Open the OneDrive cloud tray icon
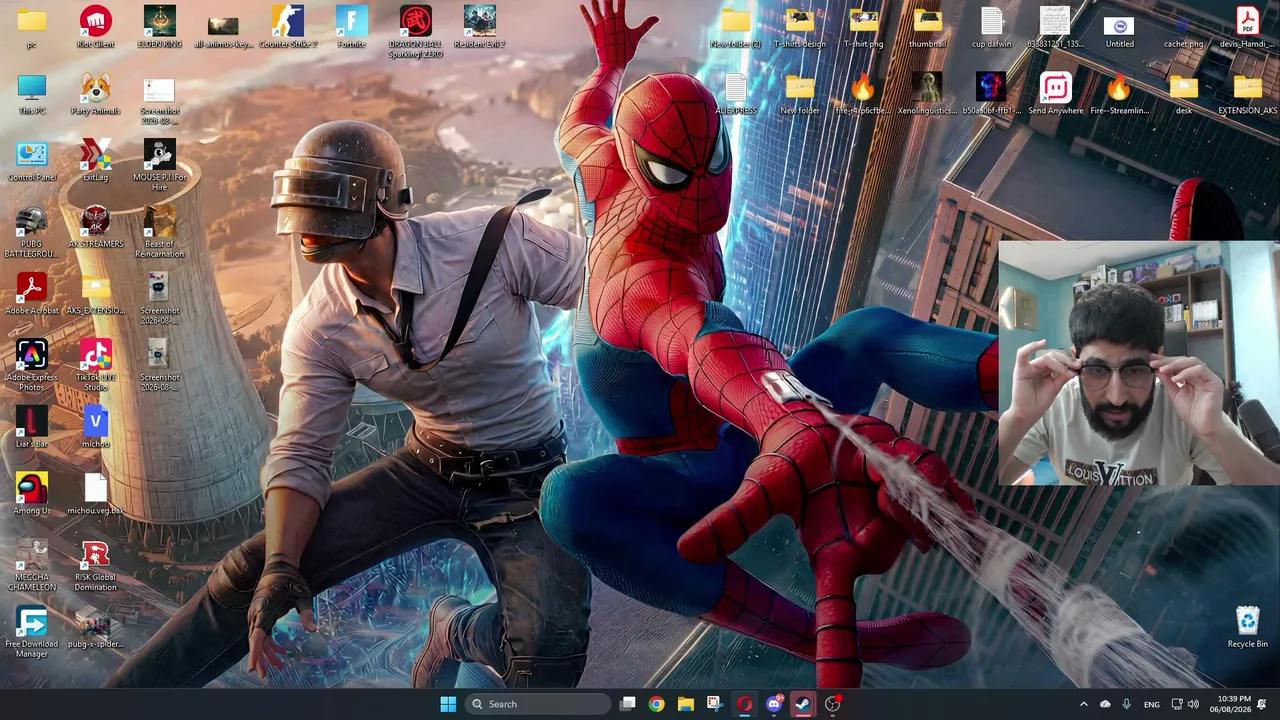The height and width of the screenshot is (720, 1280). click(1105, 704)
